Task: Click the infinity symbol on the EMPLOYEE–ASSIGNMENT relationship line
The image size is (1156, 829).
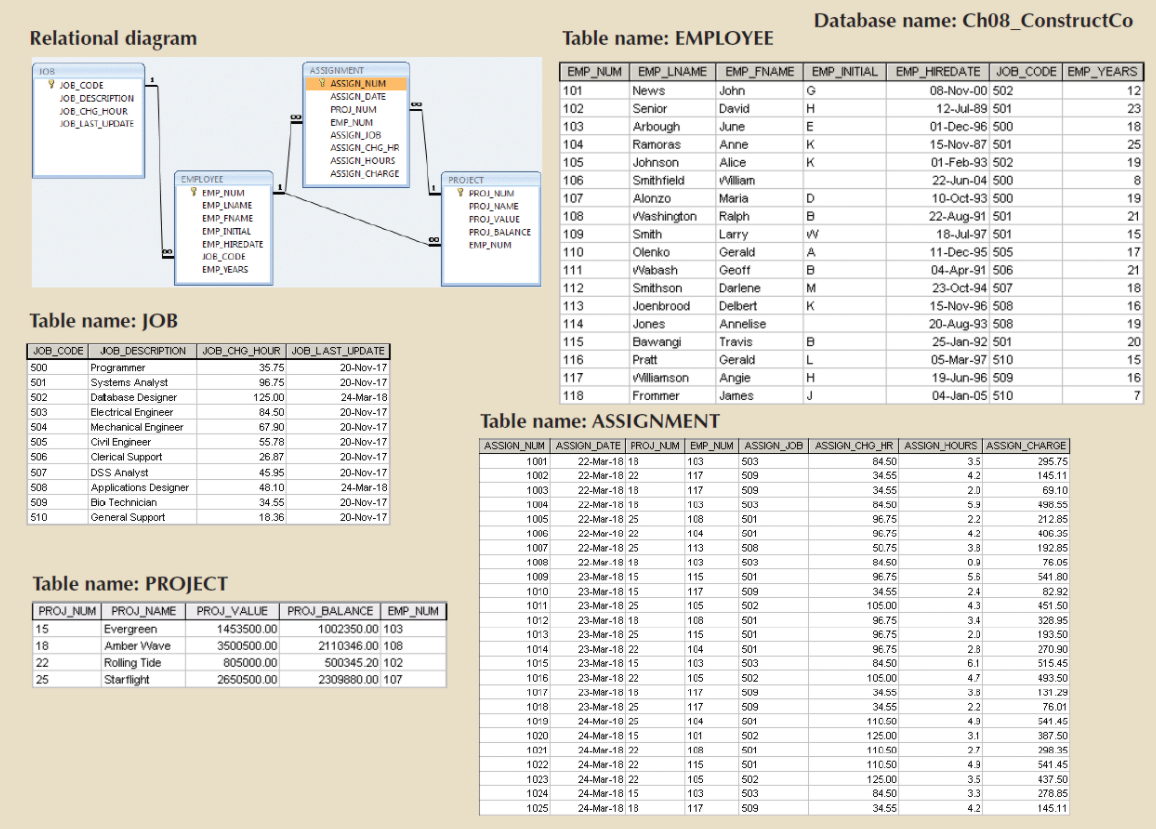Action: (x=295, y=118)
